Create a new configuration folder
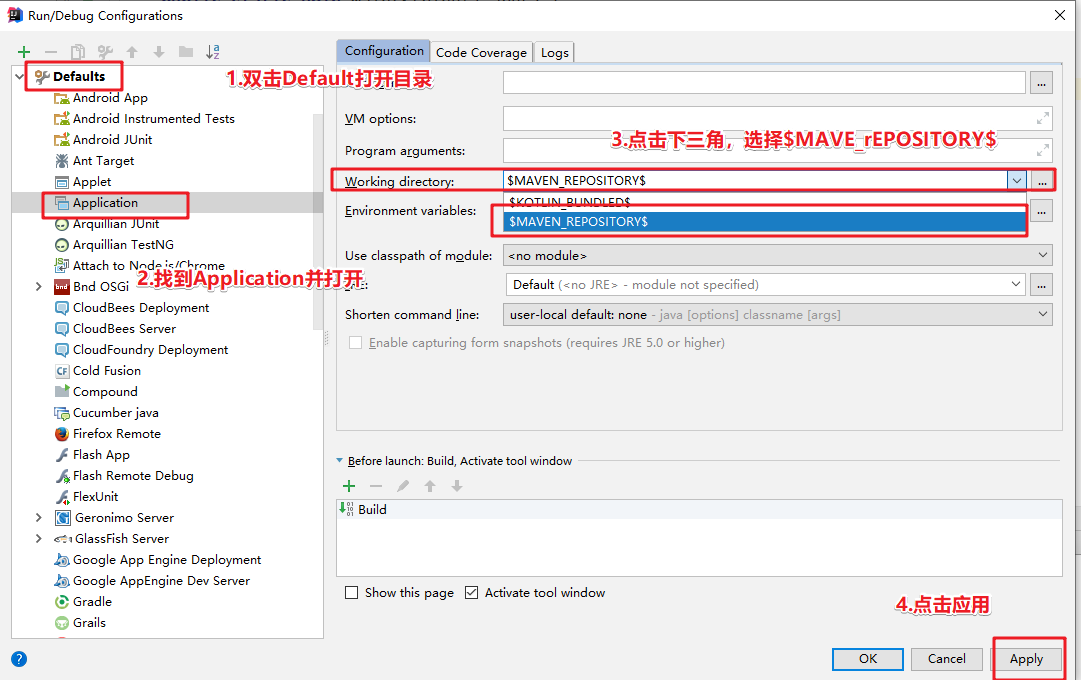Viewport: 1081px width, 680px height. point(185,51)
